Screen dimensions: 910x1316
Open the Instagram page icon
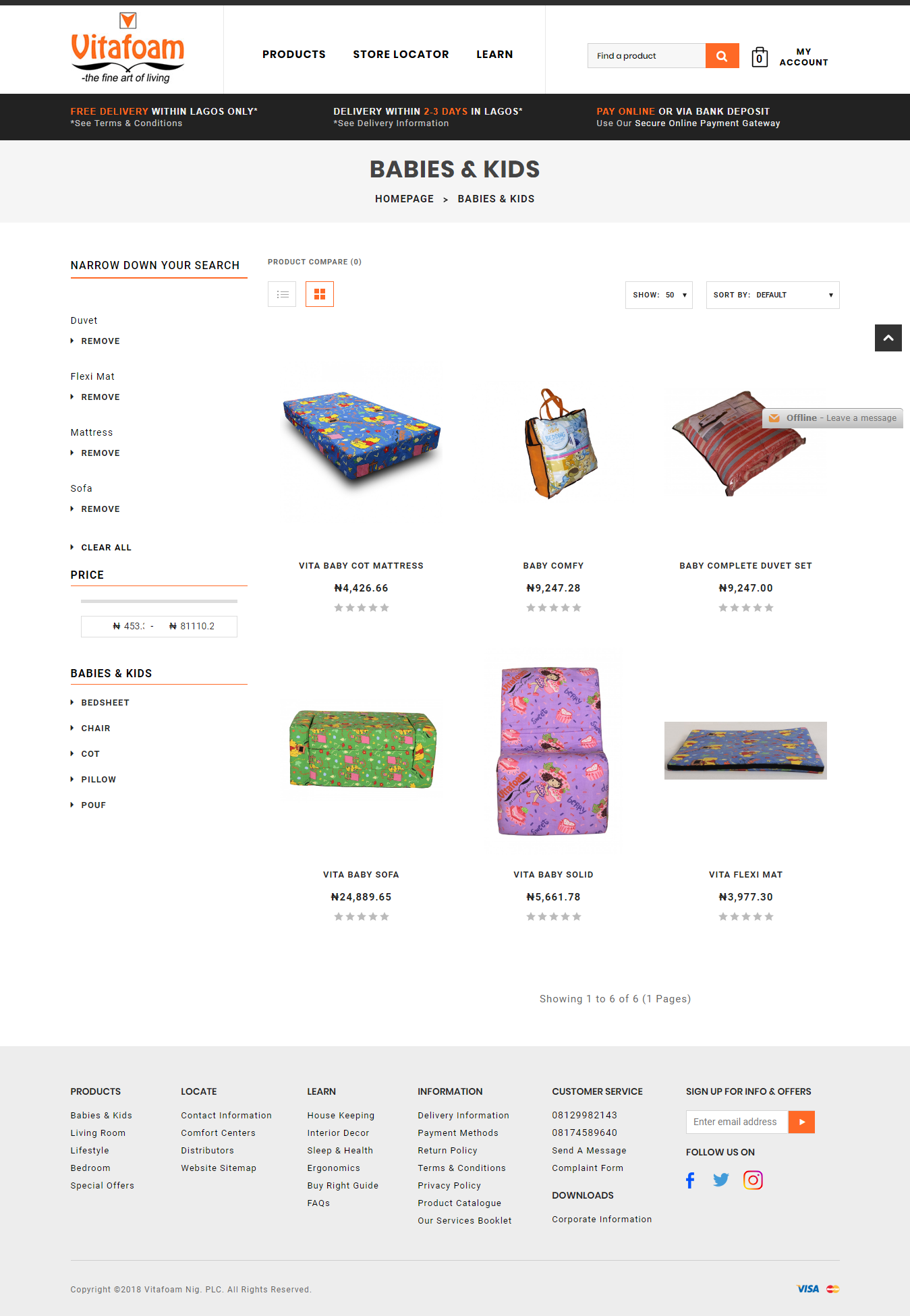[753, 1180]
